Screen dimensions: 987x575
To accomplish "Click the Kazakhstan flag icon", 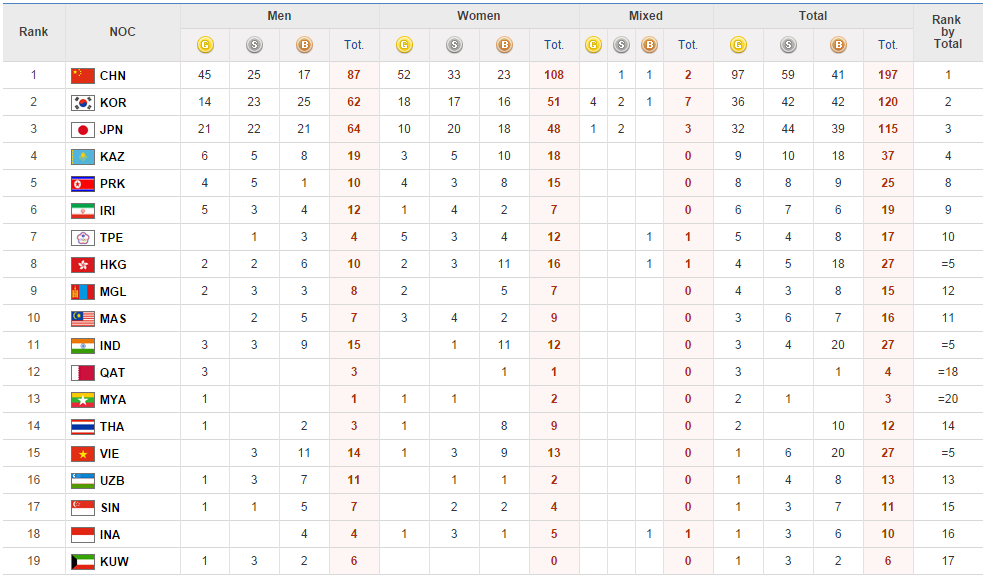I will 82,157.
